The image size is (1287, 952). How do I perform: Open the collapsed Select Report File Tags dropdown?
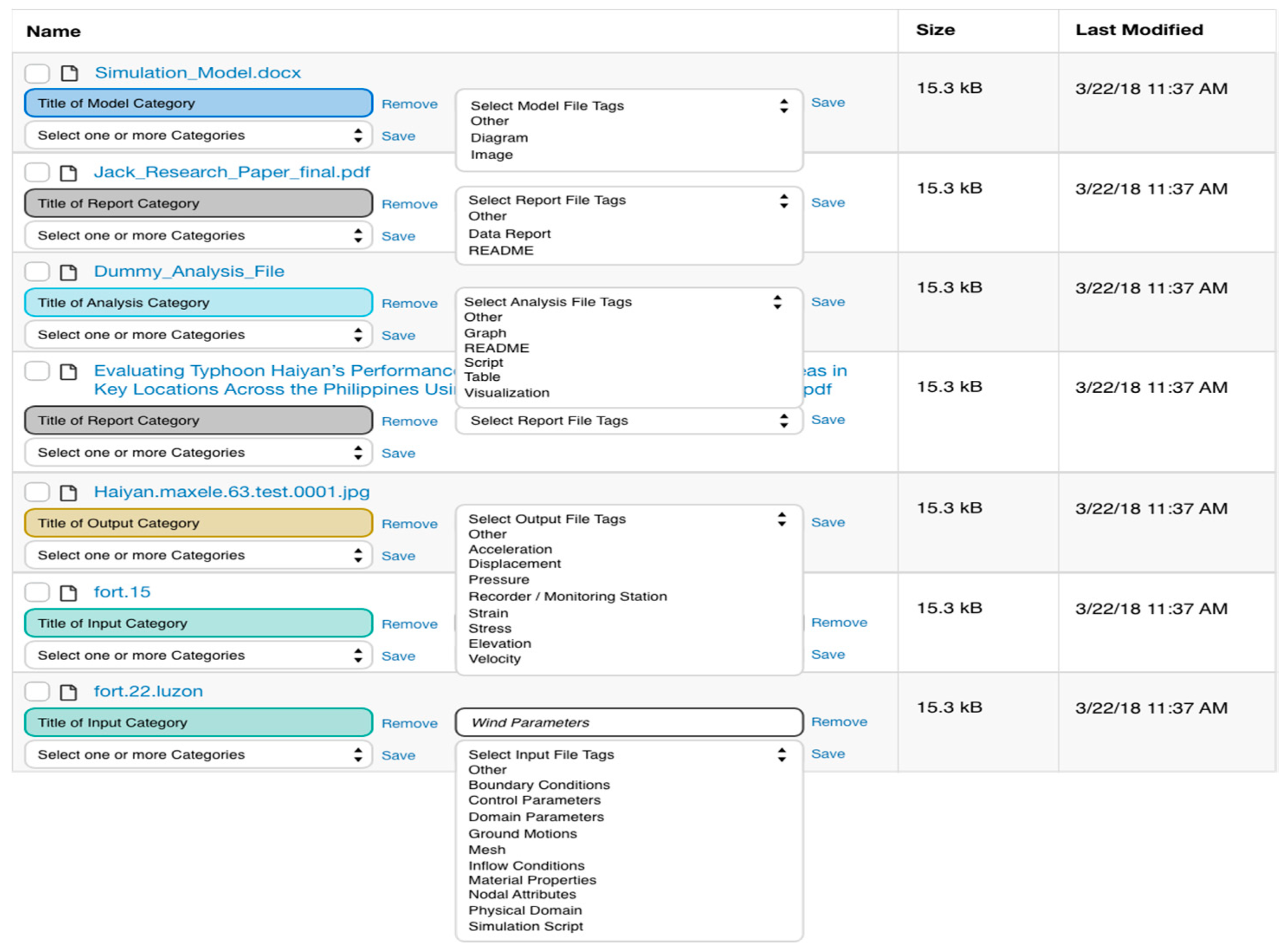(628, 421)
